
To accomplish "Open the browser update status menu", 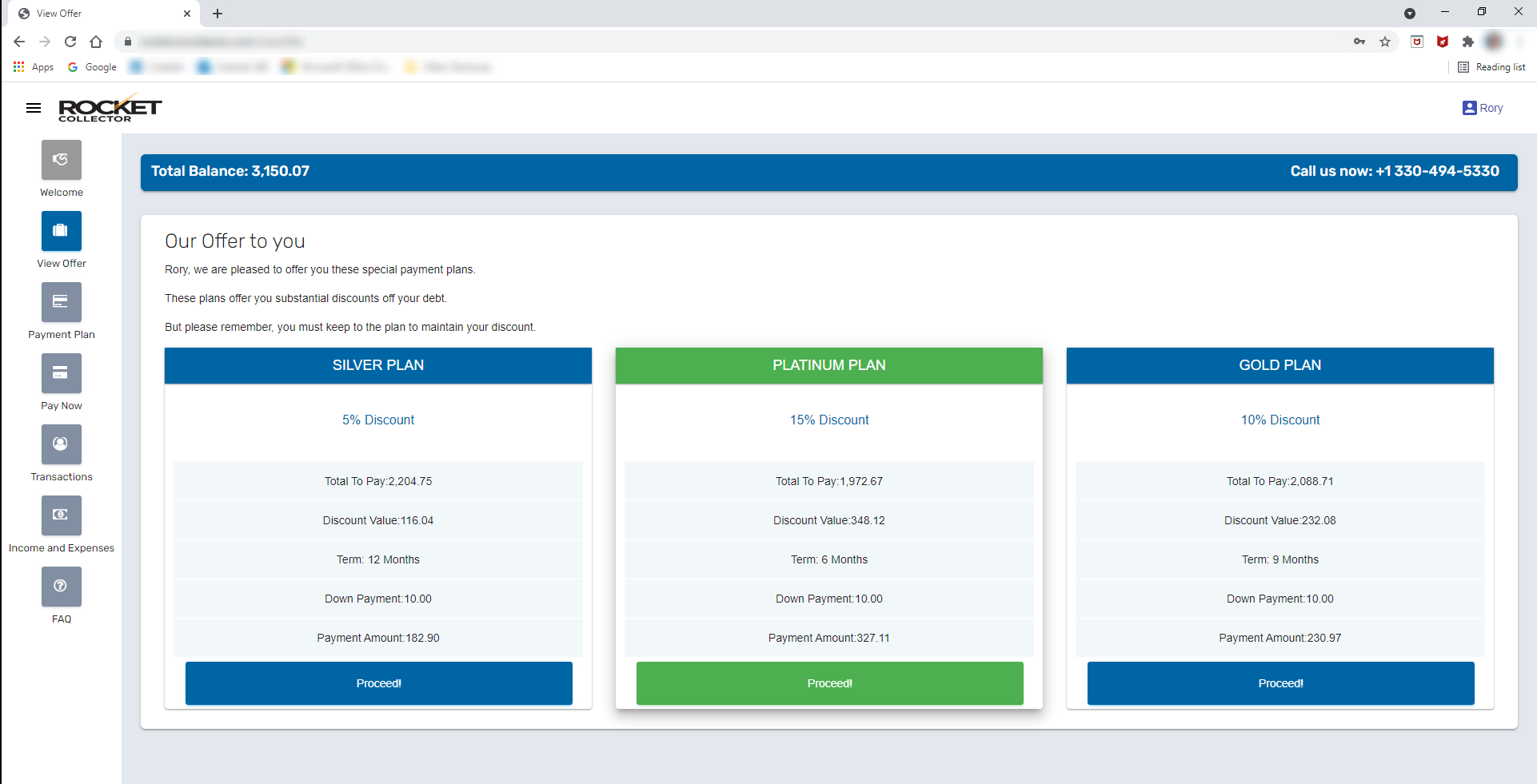I will tap(1410, 14).
